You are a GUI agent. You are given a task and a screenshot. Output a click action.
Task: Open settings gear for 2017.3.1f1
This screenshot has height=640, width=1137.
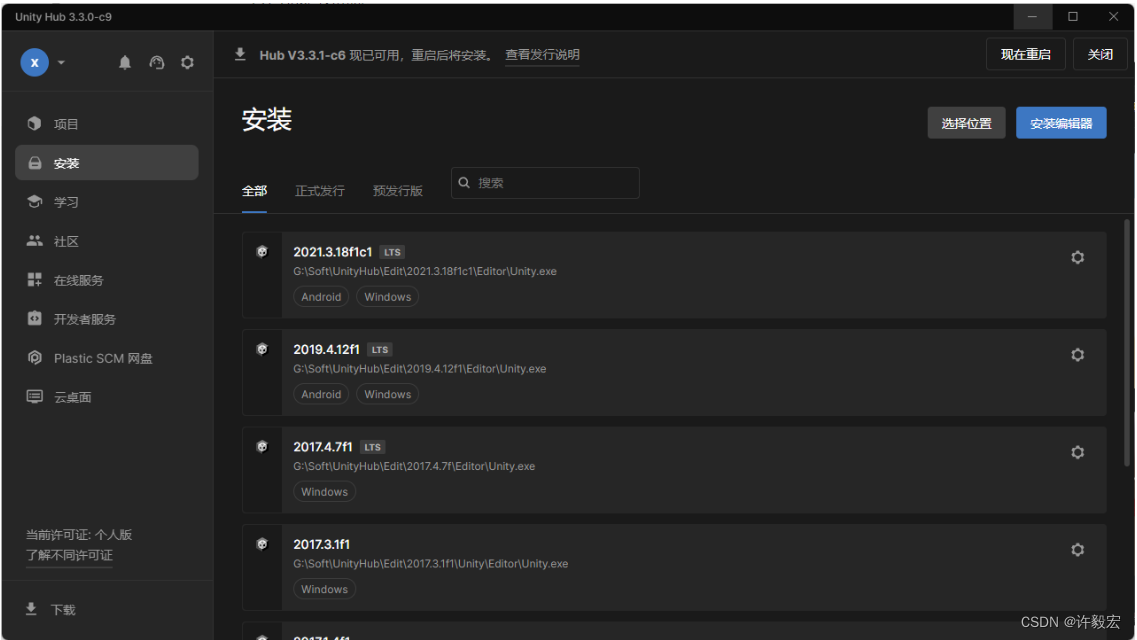click(x=1078, y=549)
